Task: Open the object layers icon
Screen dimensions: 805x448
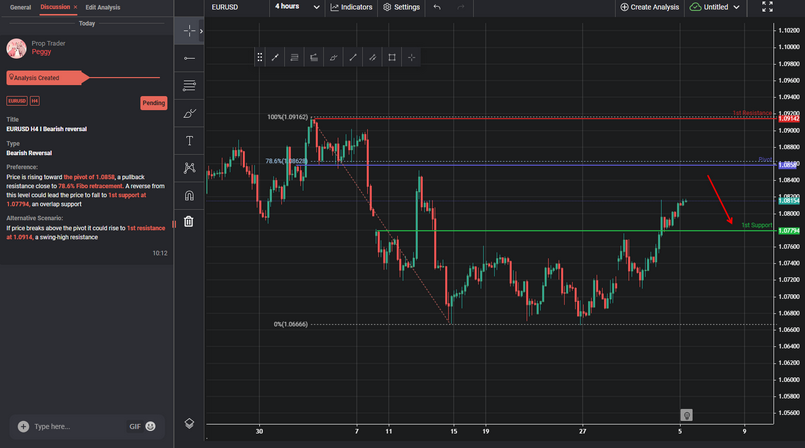Action: point(189,423)
